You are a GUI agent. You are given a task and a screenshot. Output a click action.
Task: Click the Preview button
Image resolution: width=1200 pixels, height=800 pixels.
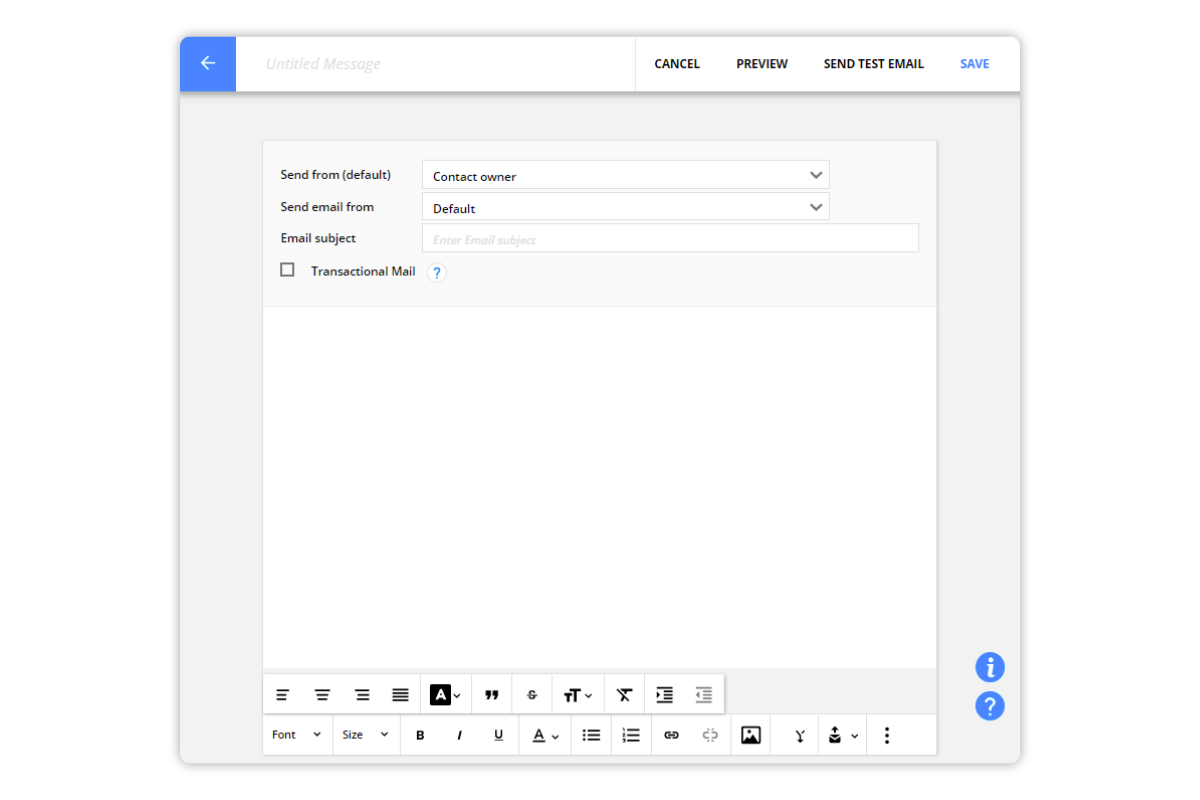pos(762,64)
